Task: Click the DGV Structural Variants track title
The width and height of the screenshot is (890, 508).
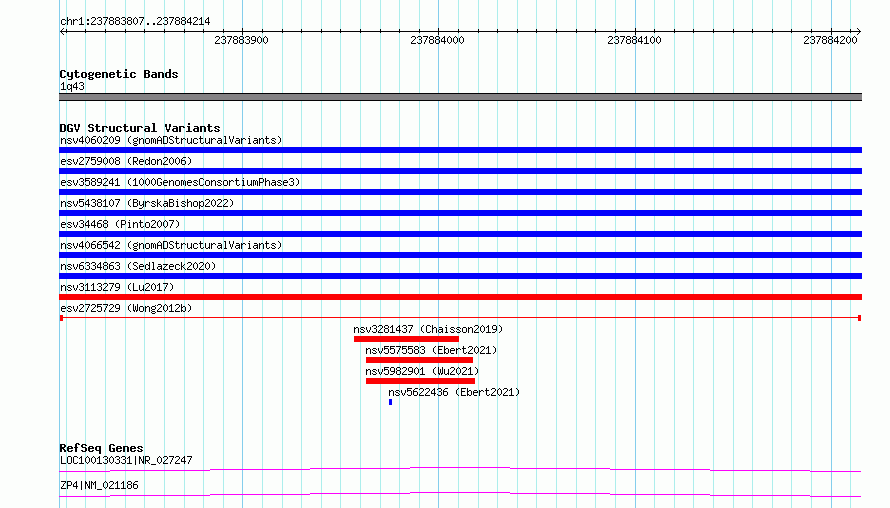Action: coord(140,128)
